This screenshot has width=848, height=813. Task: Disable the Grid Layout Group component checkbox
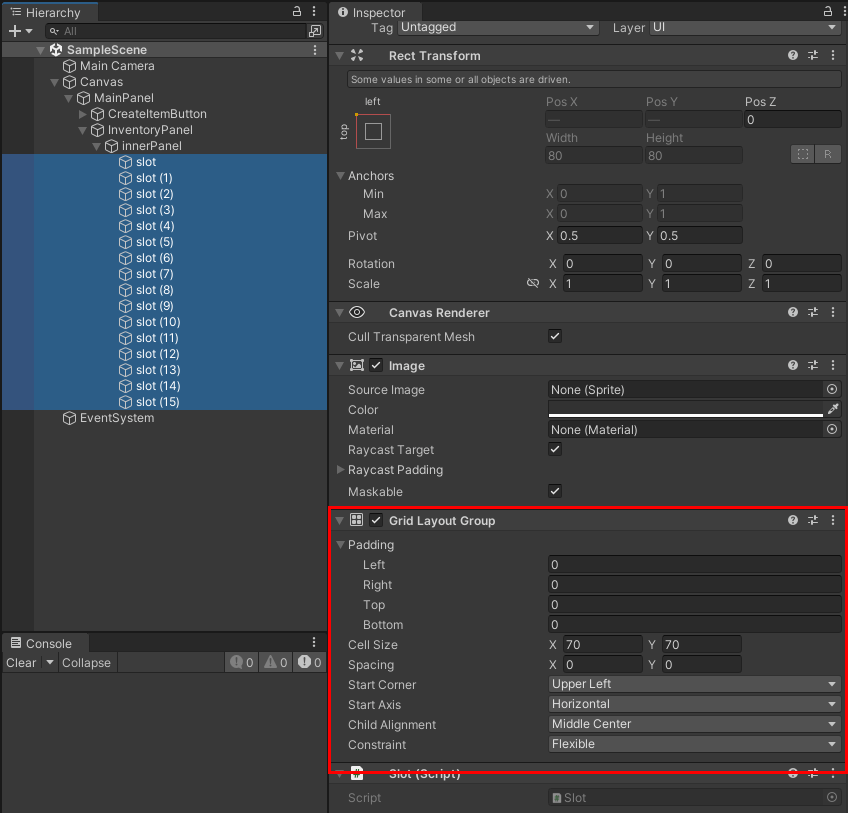pyautogui.click(x=376, y=520)
